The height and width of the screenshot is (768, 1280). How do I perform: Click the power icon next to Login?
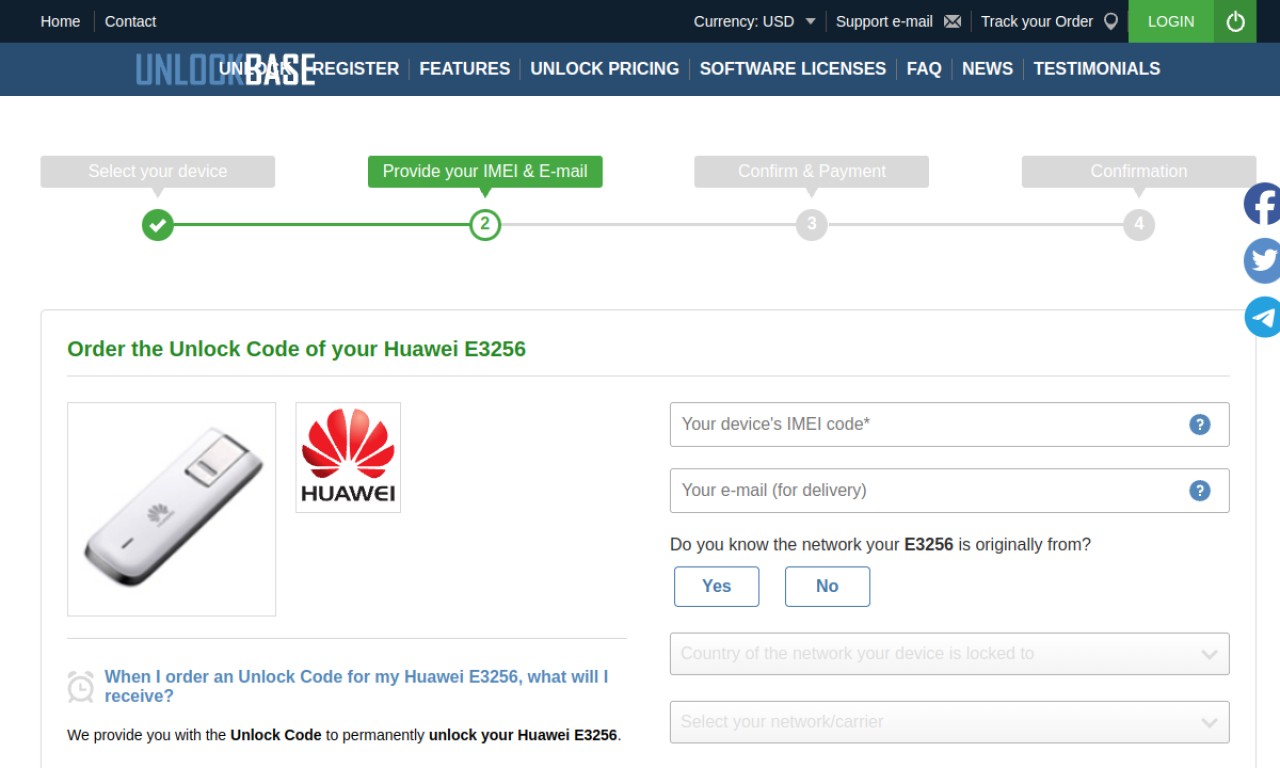click(x=1235, y=21)
